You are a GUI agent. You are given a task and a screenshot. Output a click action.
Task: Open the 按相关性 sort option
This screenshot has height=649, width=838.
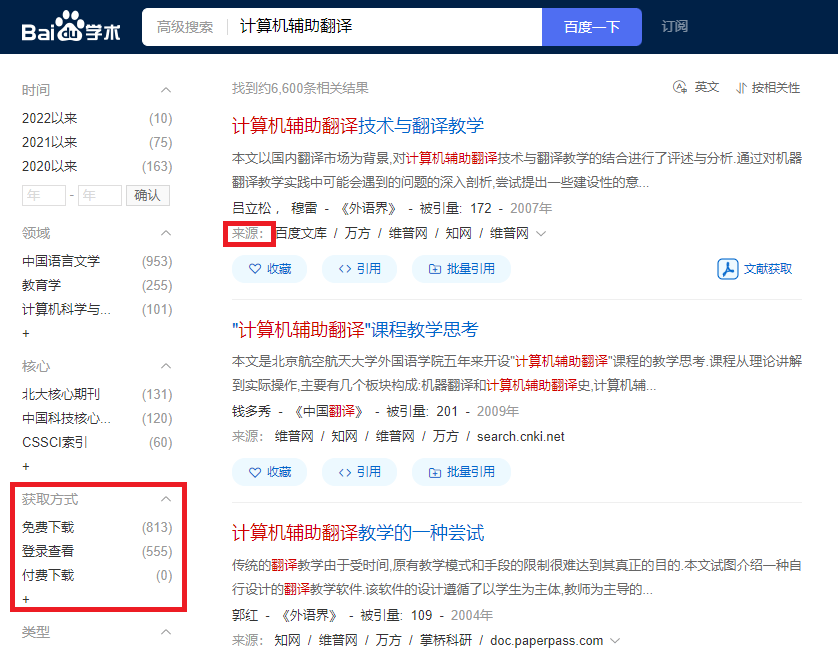click(x=768, y=88)
